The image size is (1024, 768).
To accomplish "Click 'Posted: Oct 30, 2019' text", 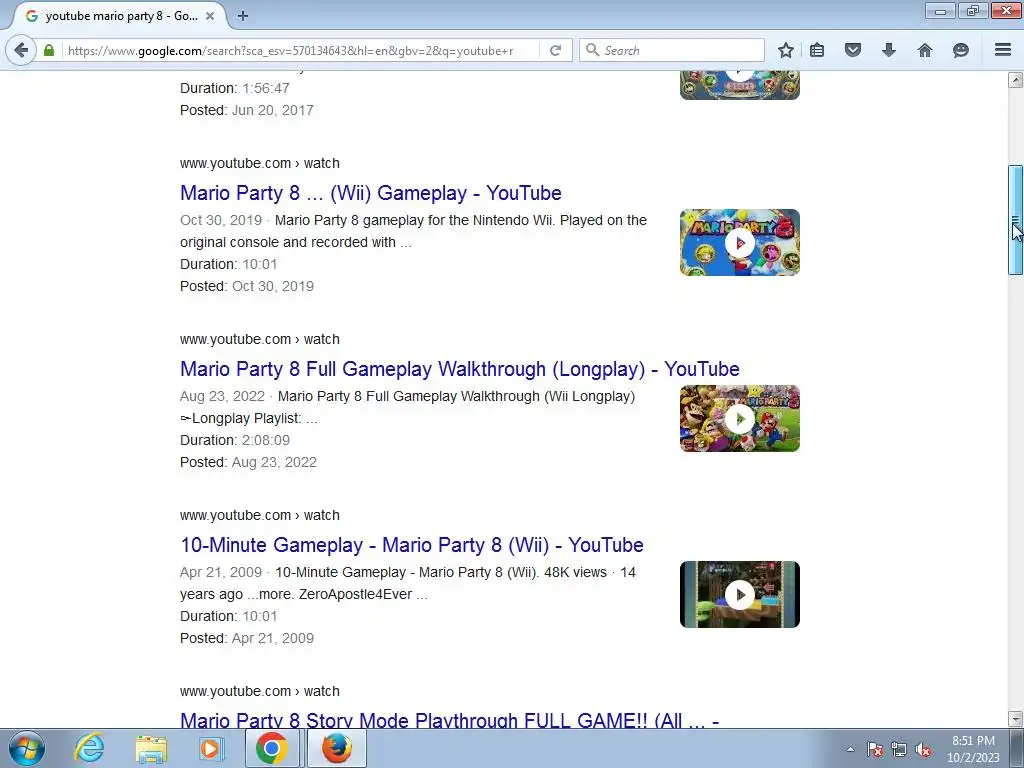I will point(247,286).
